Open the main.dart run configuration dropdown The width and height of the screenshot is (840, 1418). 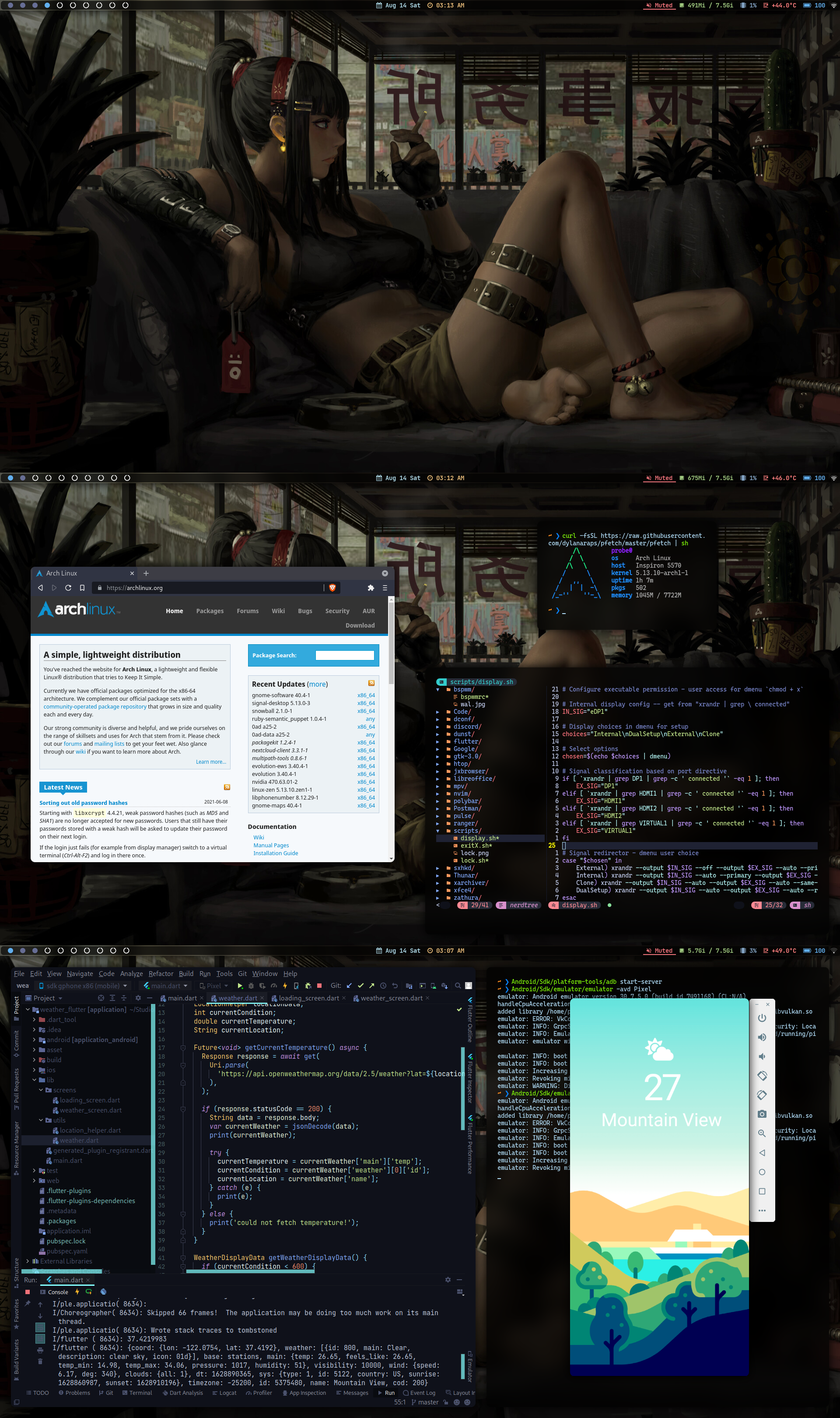tap(166, 986)
